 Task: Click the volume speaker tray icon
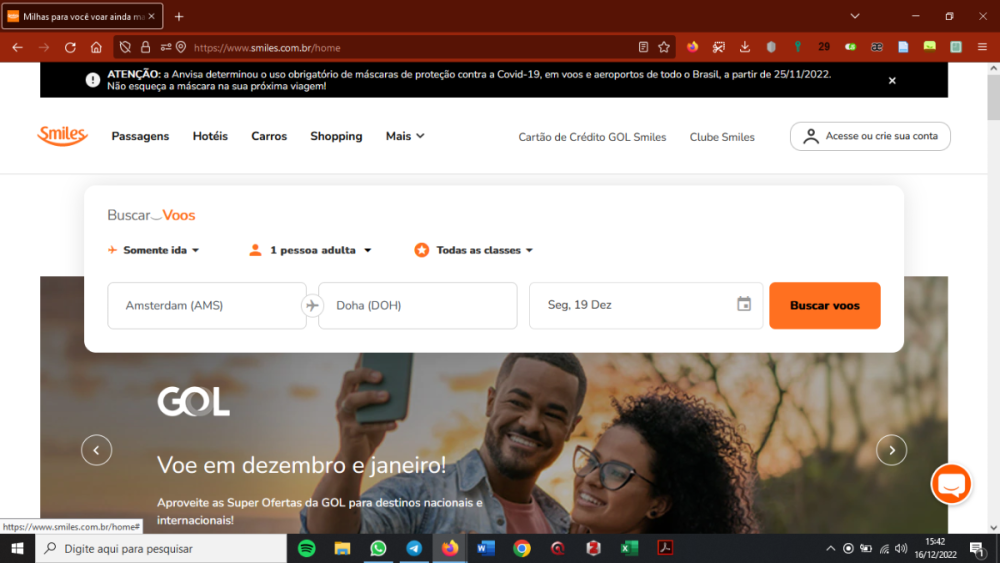(901, 548)
